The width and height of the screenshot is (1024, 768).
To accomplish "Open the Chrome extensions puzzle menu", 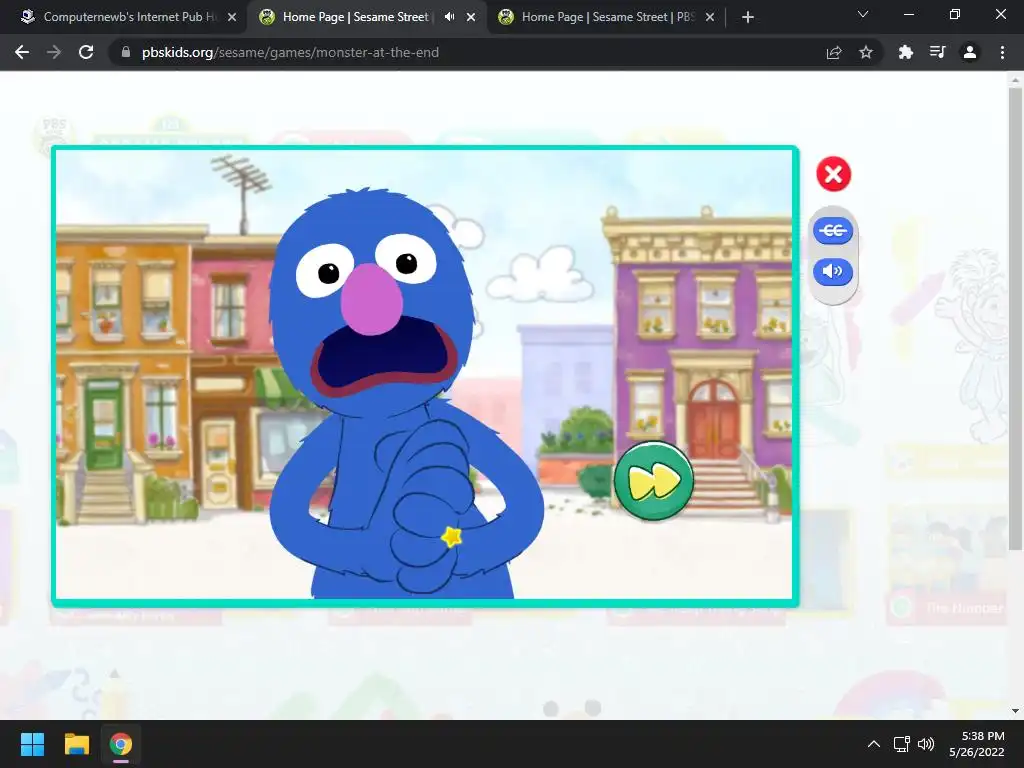I will coord(906,52).
